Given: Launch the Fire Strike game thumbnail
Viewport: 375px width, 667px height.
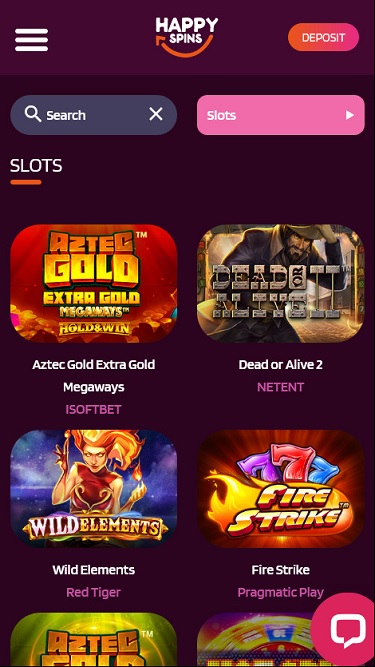Looking at the screenshot, I should click(281, 489).
